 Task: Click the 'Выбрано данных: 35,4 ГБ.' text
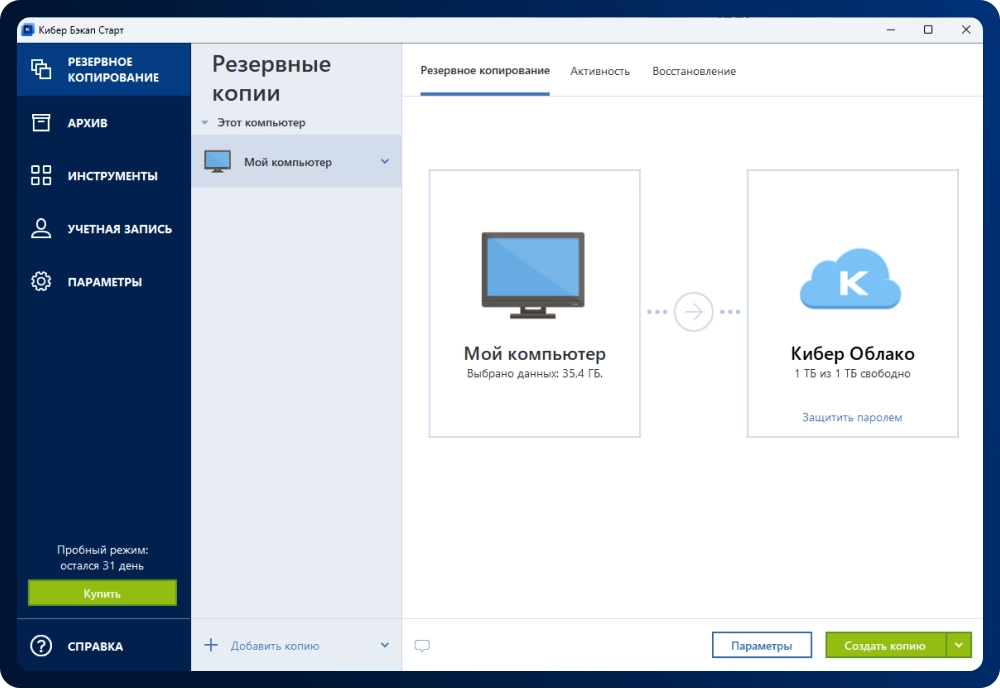[x=534, y=374]
